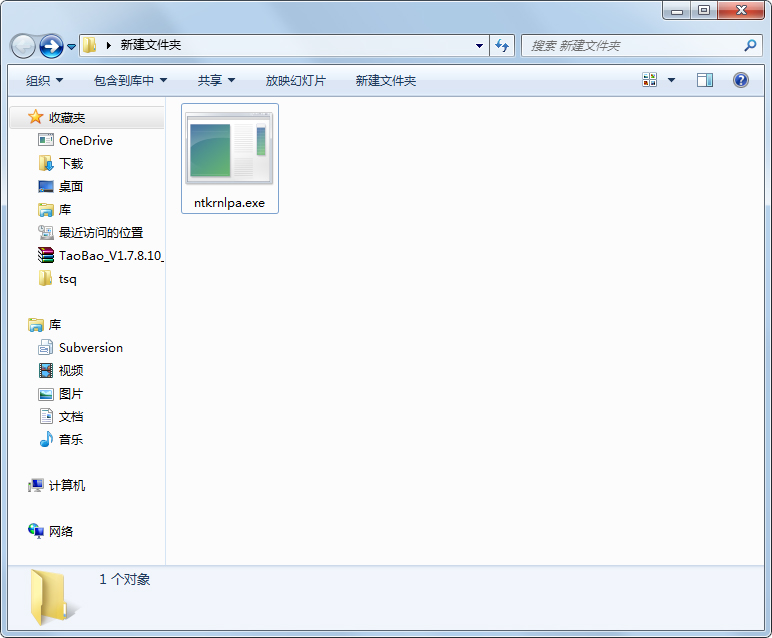
Task: Click the 新建文件夹 toolbar button
Action: 386,80
